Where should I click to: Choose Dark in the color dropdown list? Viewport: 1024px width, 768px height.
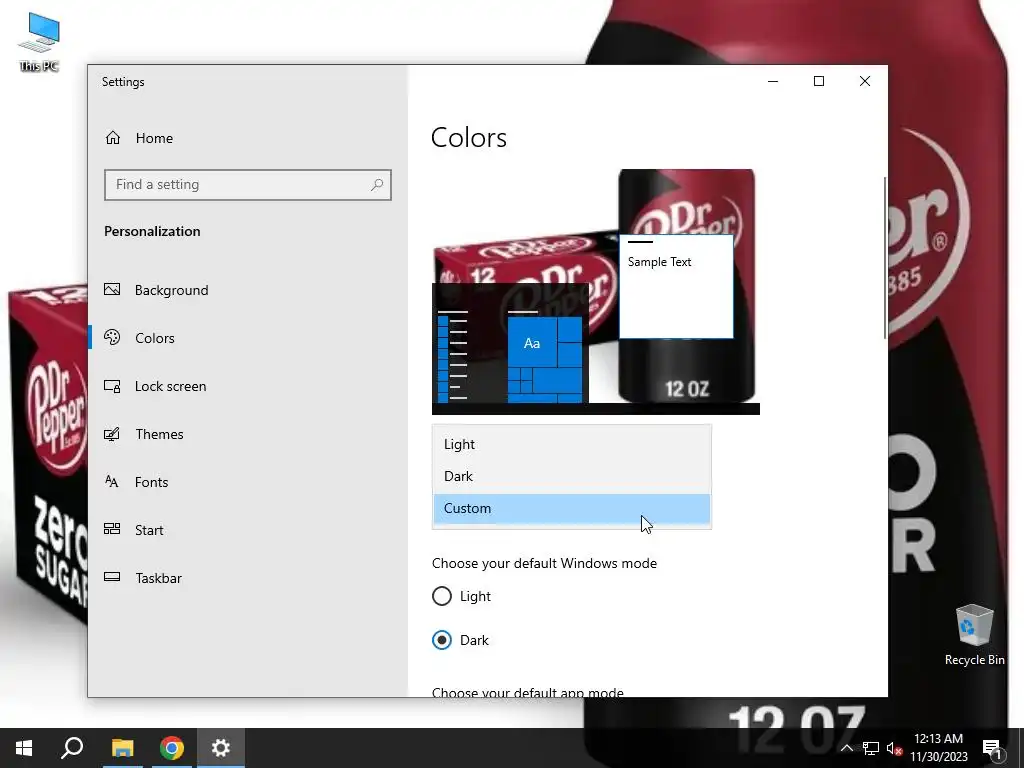[x=571, y=476]
